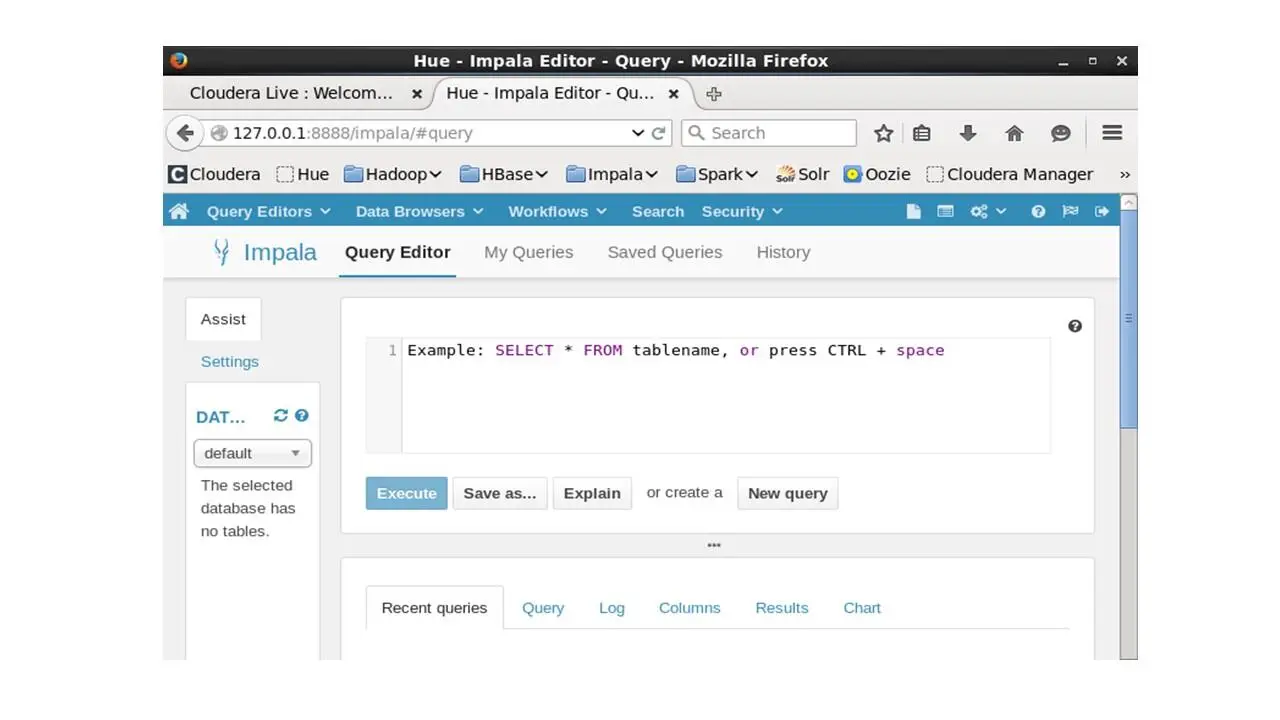Go back with the Firefox back arrow
1280x720 pixels.
point(184,133)
